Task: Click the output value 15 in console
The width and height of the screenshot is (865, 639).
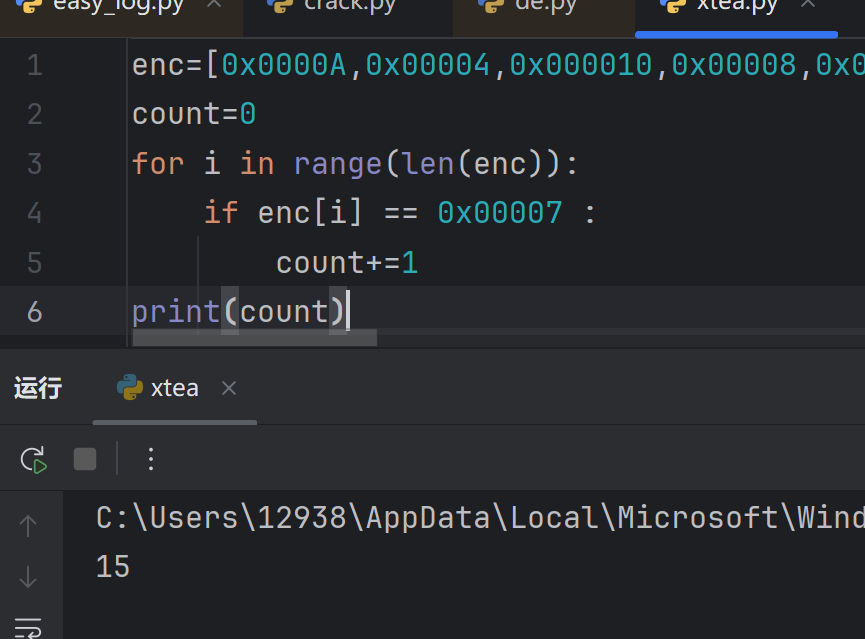Action: click(113, 567)
